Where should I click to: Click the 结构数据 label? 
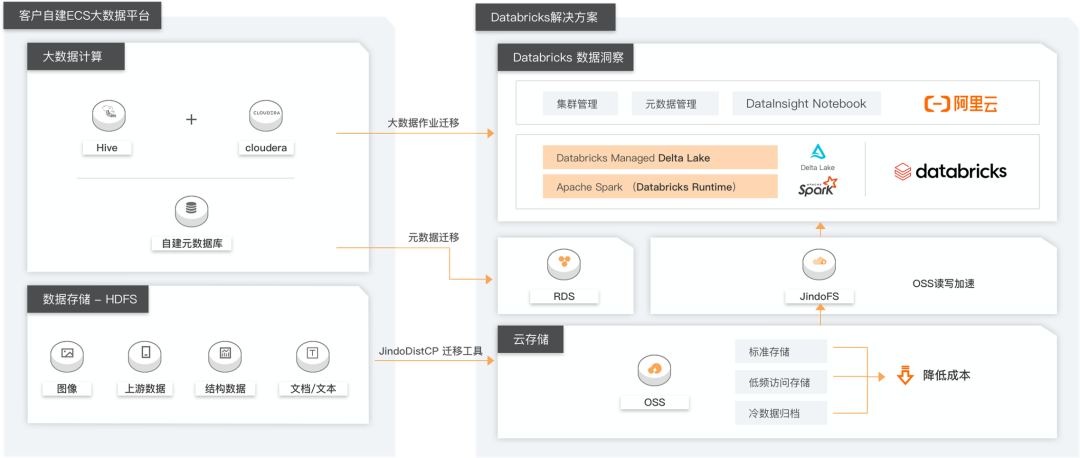pos(225,388)
